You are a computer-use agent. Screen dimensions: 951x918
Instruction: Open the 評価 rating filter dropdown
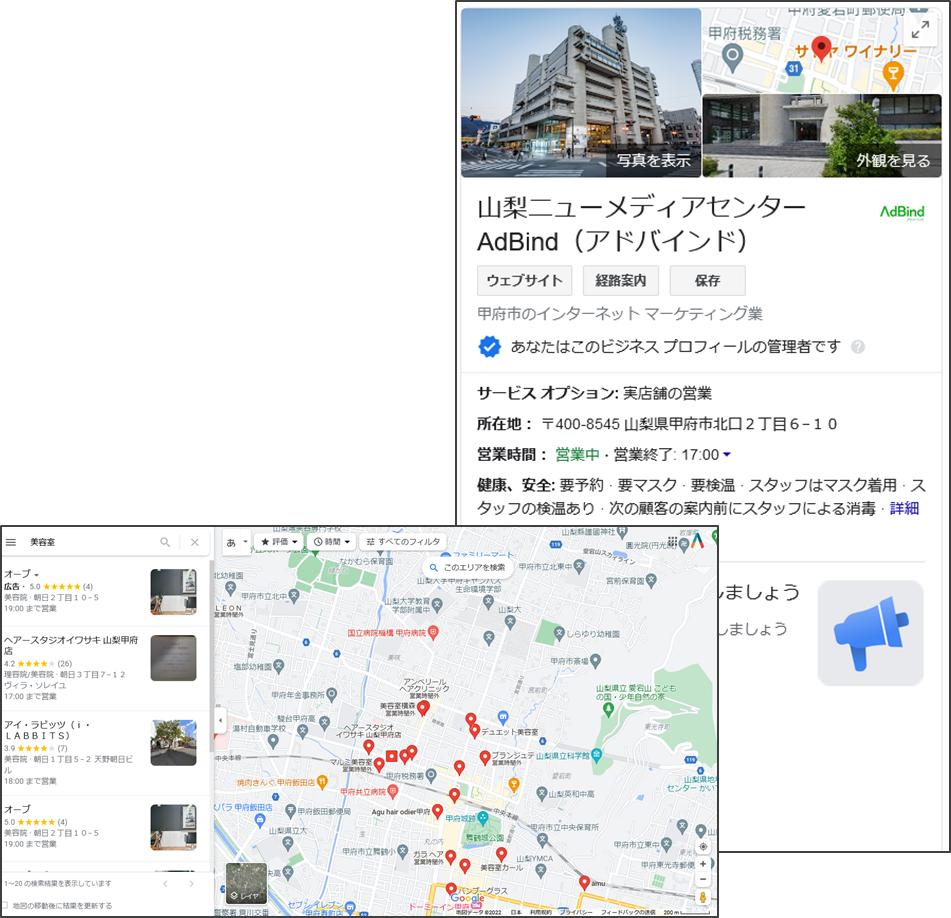(279, 541)
